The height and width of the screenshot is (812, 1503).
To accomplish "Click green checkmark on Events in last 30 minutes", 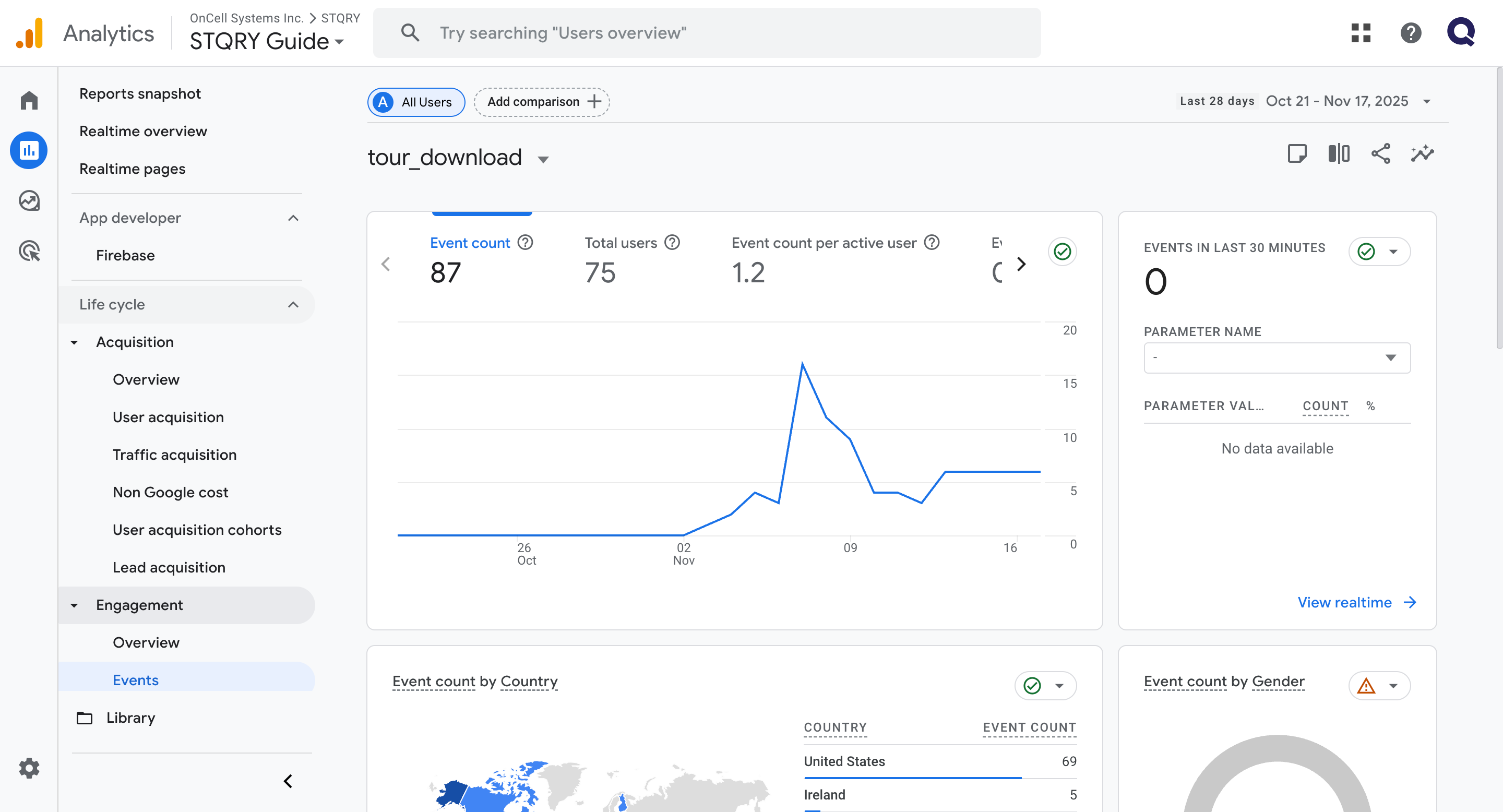I will [1365, 252].
